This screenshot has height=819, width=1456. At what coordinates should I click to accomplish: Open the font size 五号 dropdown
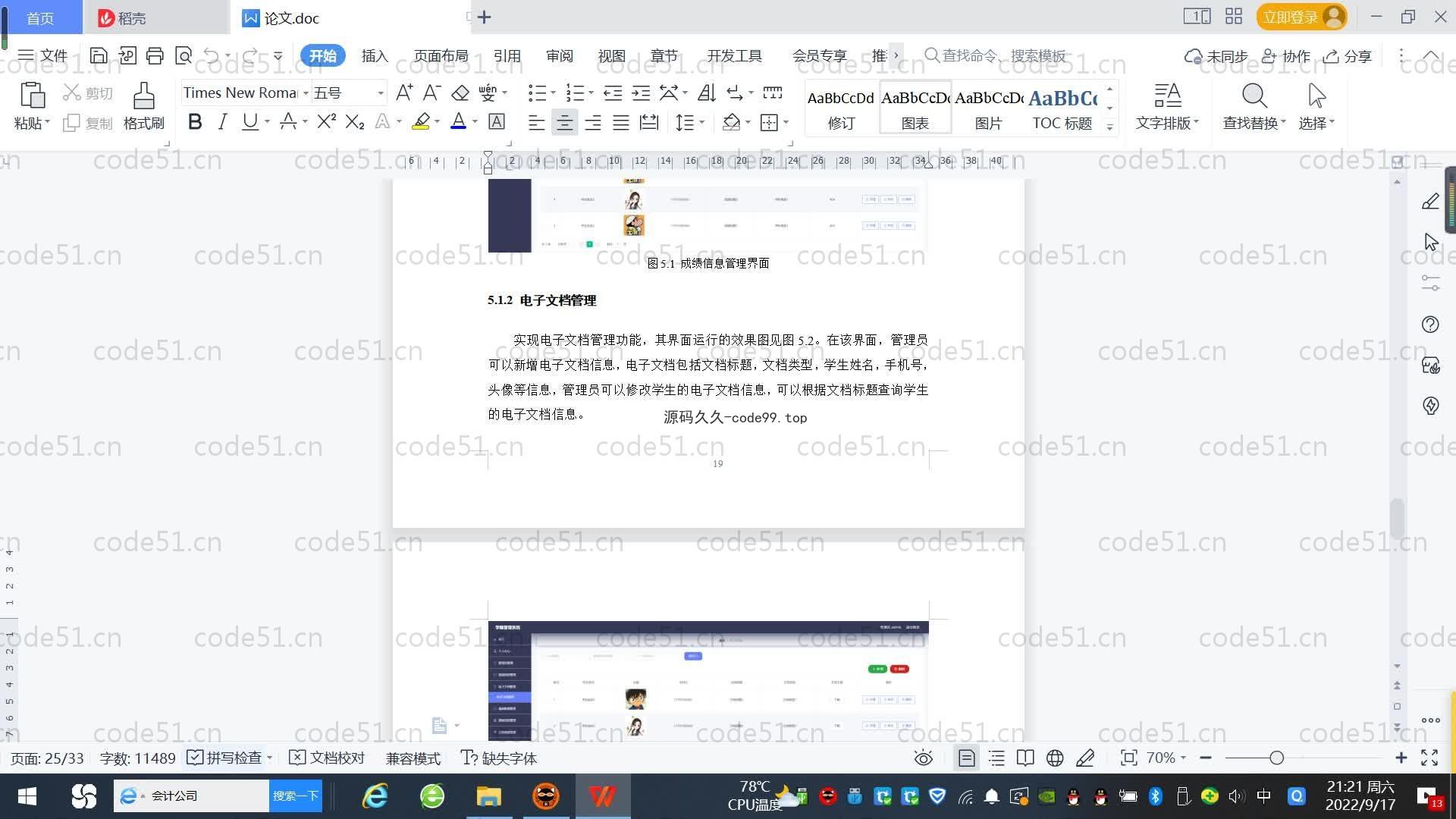click(x=381, y=93)
